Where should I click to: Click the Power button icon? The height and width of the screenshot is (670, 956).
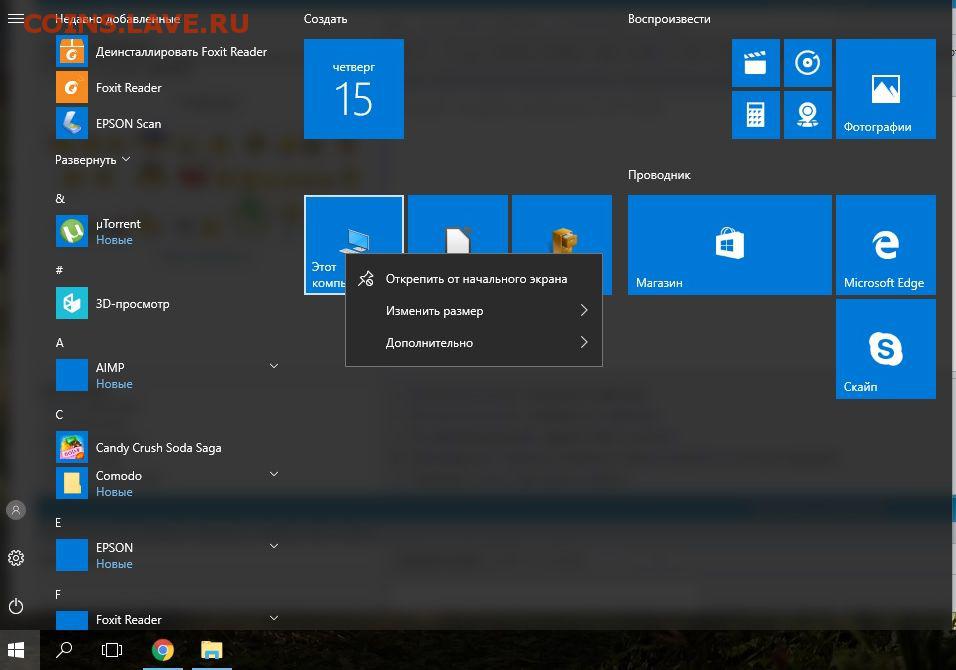[x=16, y=606]
